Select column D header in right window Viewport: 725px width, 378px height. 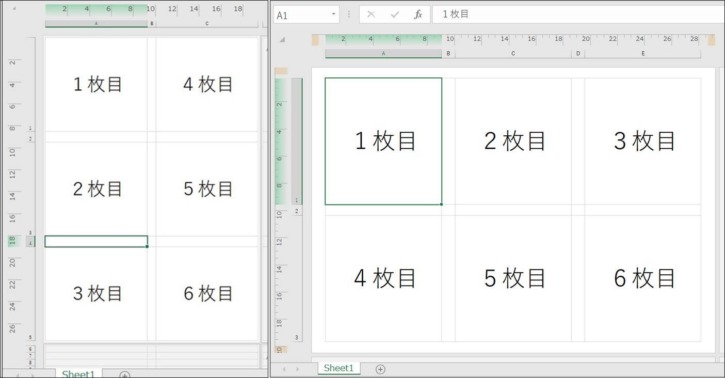point(578,54)
